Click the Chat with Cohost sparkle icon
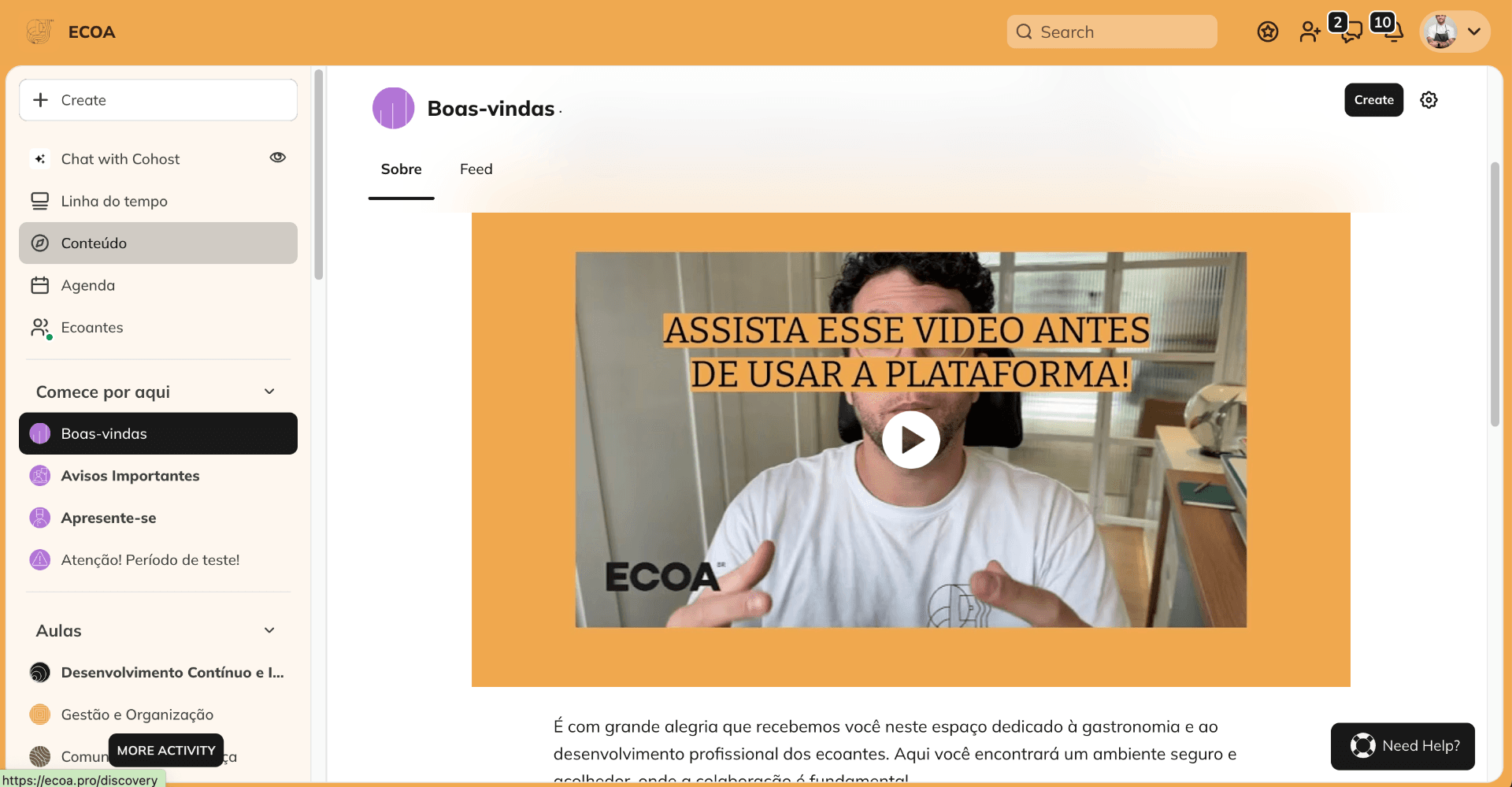The width and height of the screenshot is (1512, 787). 40,159
